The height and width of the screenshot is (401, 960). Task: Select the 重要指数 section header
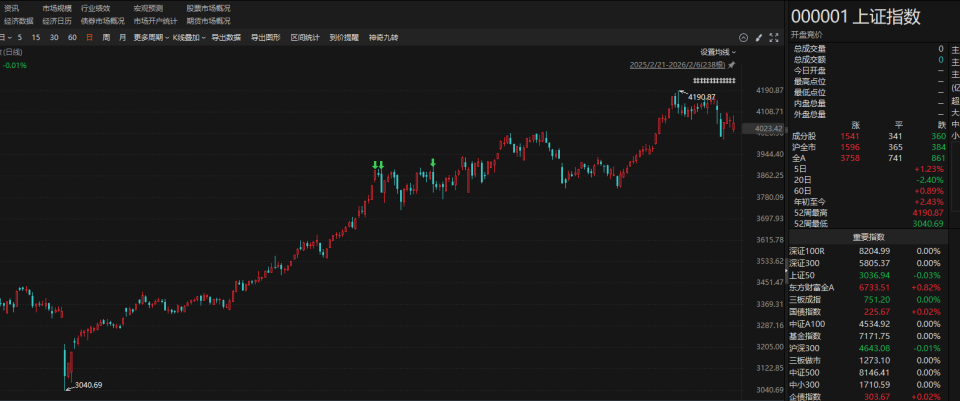[x=869, y=238]
